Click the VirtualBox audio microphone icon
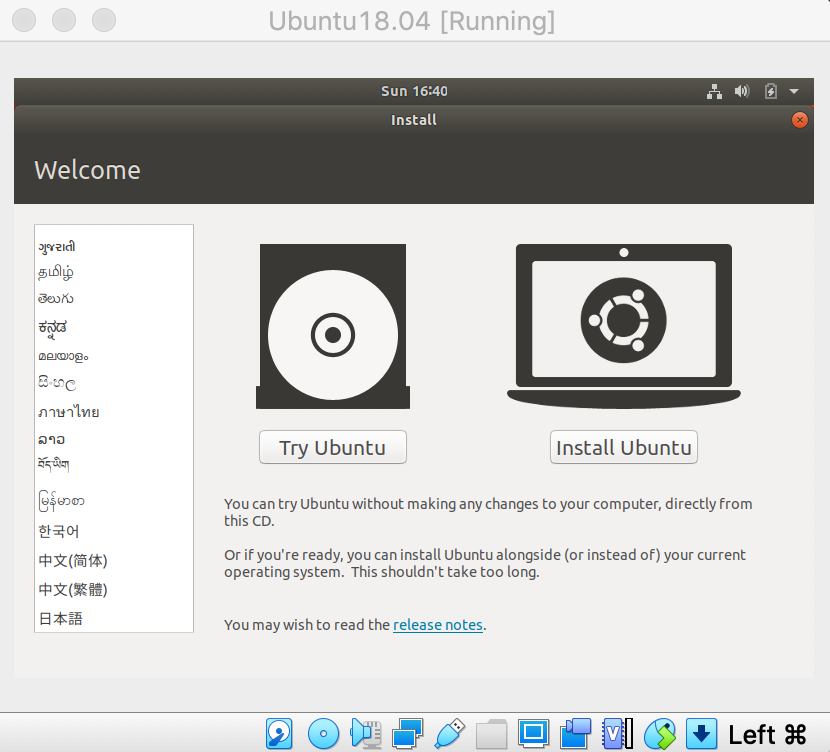 (x=366, y=734)
